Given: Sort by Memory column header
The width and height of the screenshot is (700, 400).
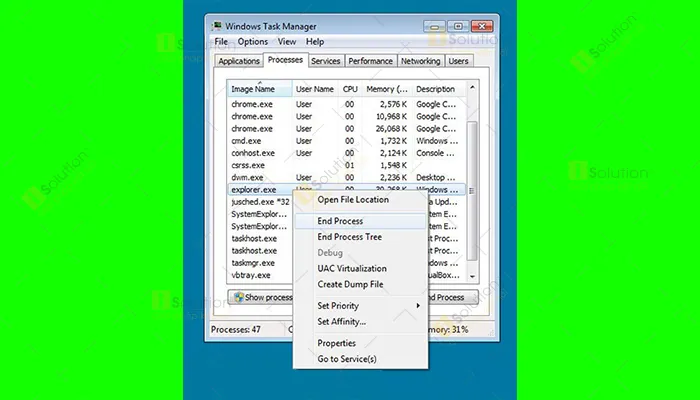Looking at the screenshot, I should click(387, 89).
